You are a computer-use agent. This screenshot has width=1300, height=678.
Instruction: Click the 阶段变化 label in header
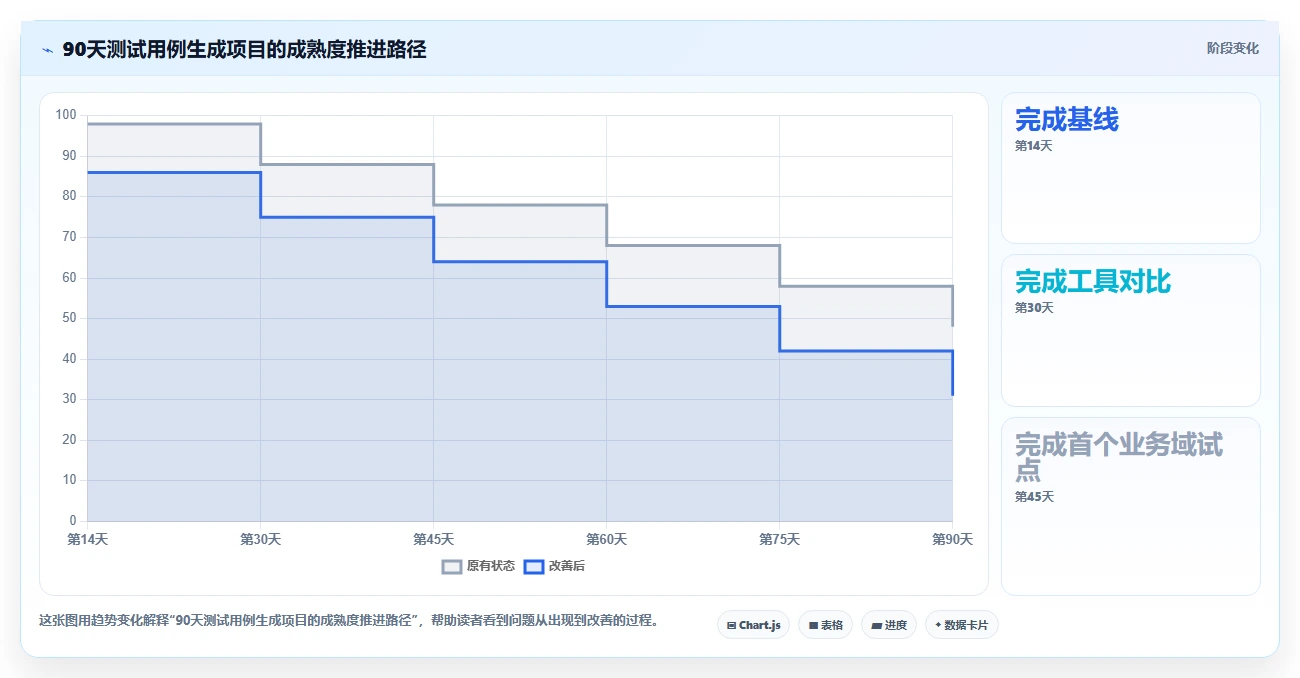pos(1232,48)
